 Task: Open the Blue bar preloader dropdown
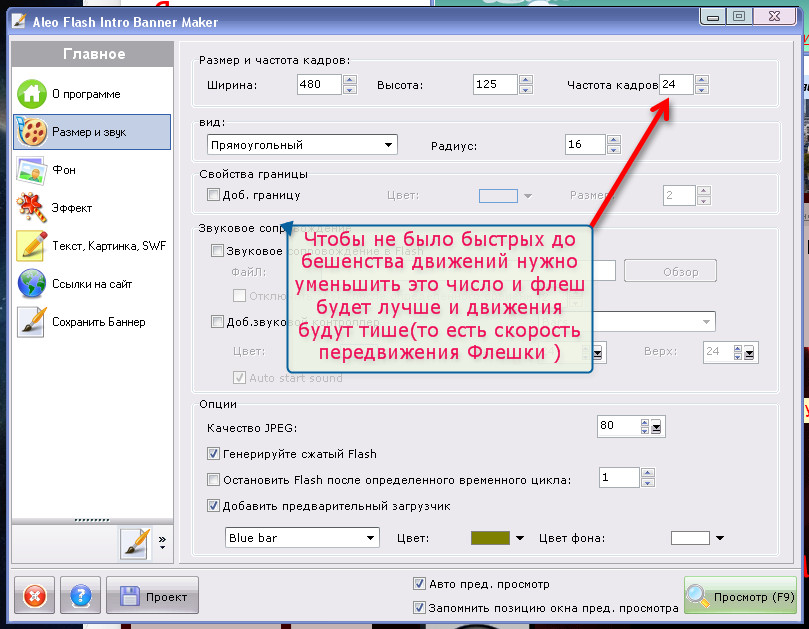(x=302, y=538)
